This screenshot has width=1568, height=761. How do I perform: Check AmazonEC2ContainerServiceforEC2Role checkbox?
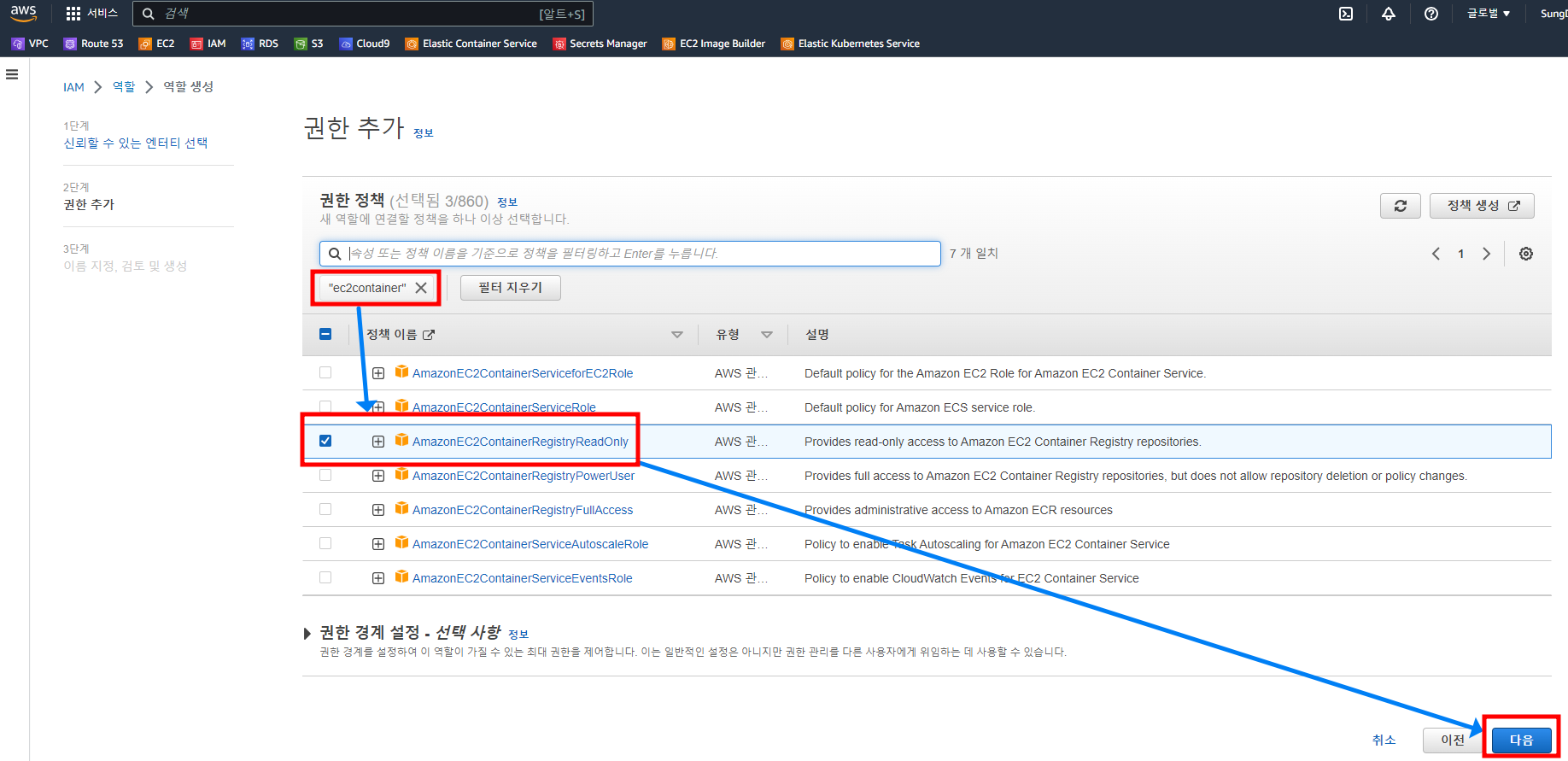(325, 372)
